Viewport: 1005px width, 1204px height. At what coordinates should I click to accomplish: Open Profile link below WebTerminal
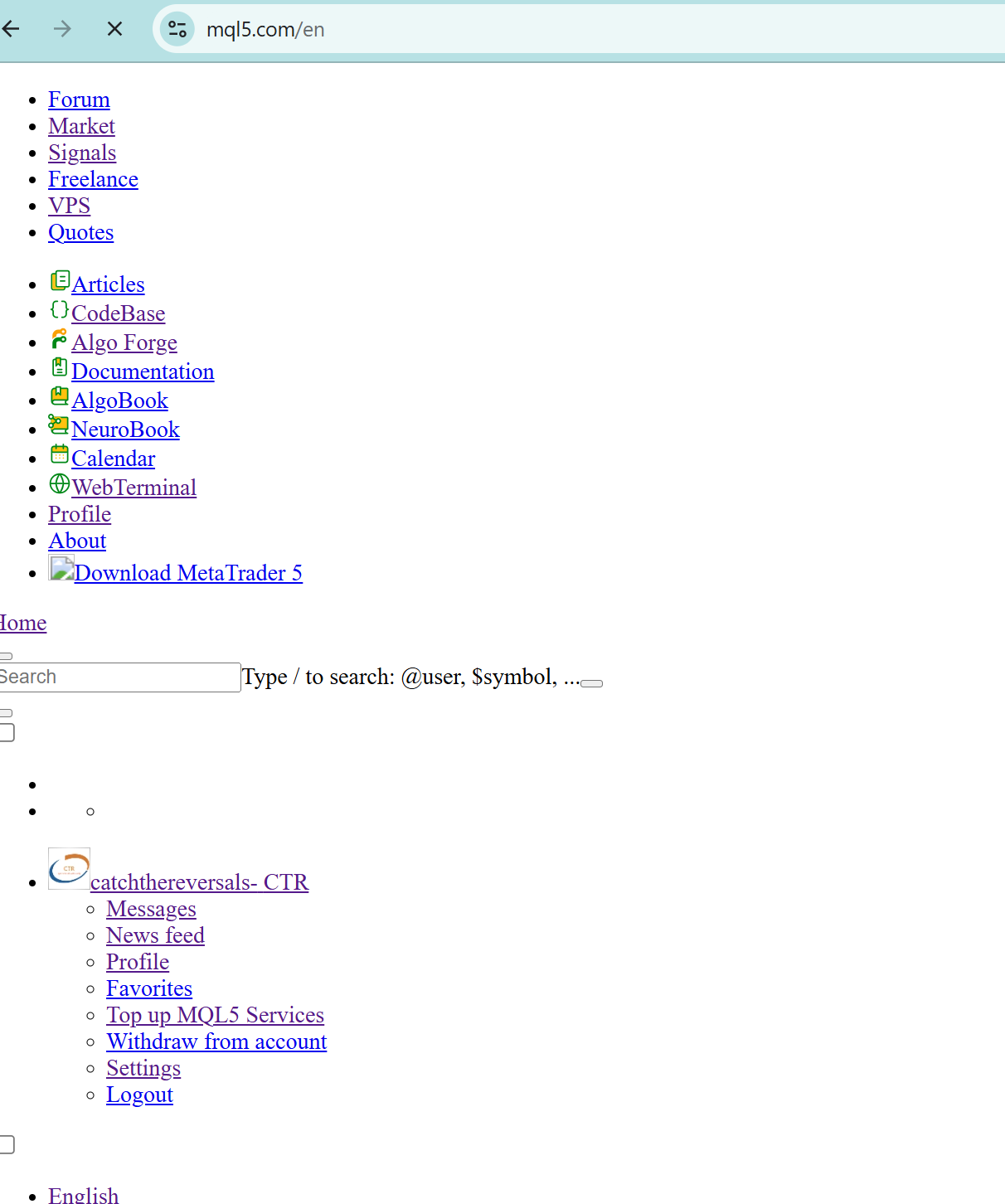(80, 514)
